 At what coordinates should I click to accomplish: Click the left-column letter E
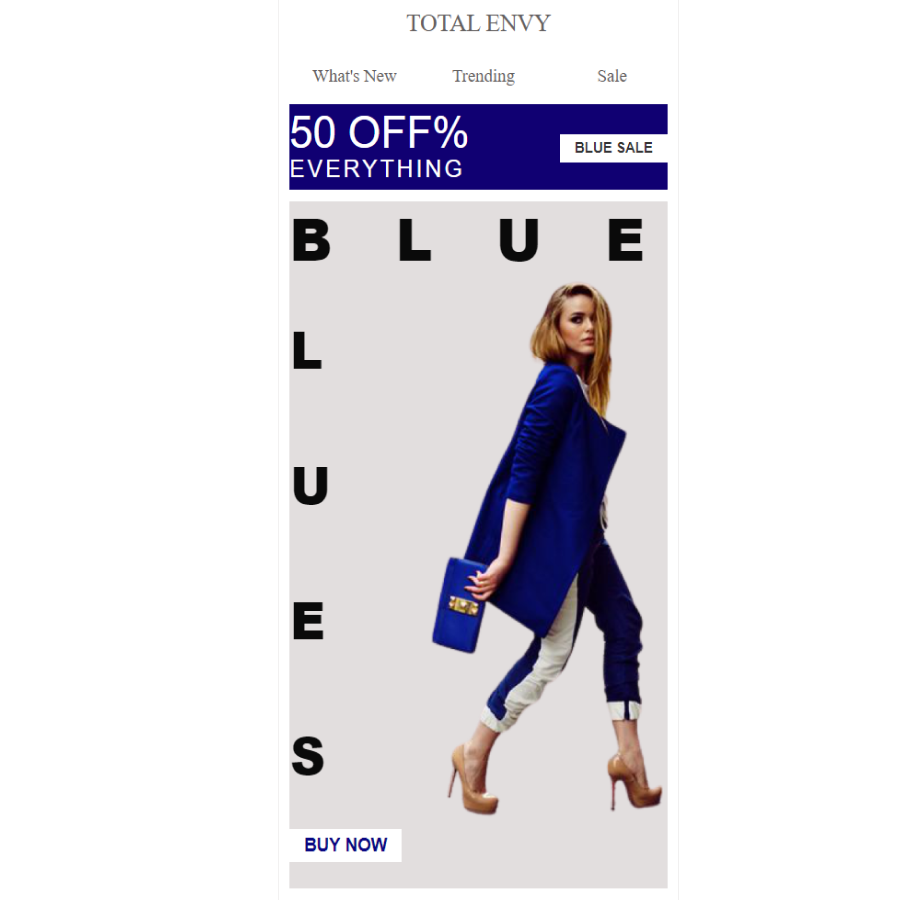308,620
